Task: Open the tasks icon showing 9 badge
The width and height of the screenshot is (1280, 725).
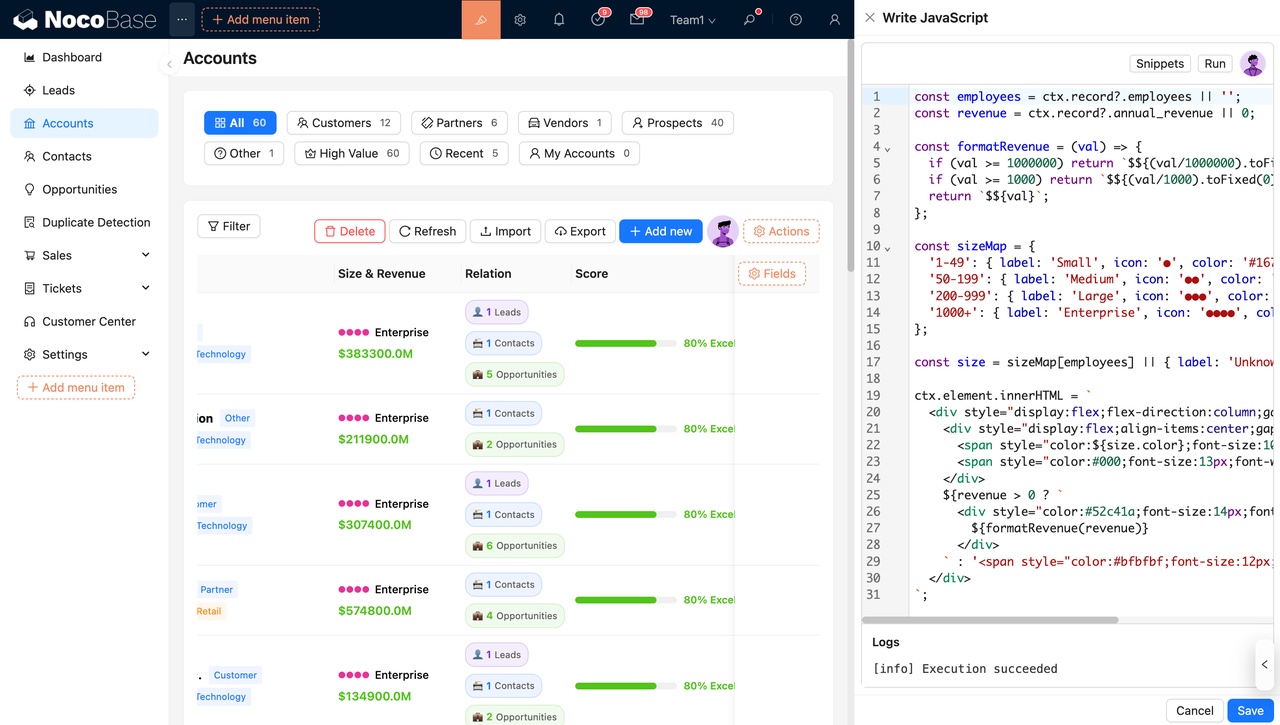Action: [598, 19]
